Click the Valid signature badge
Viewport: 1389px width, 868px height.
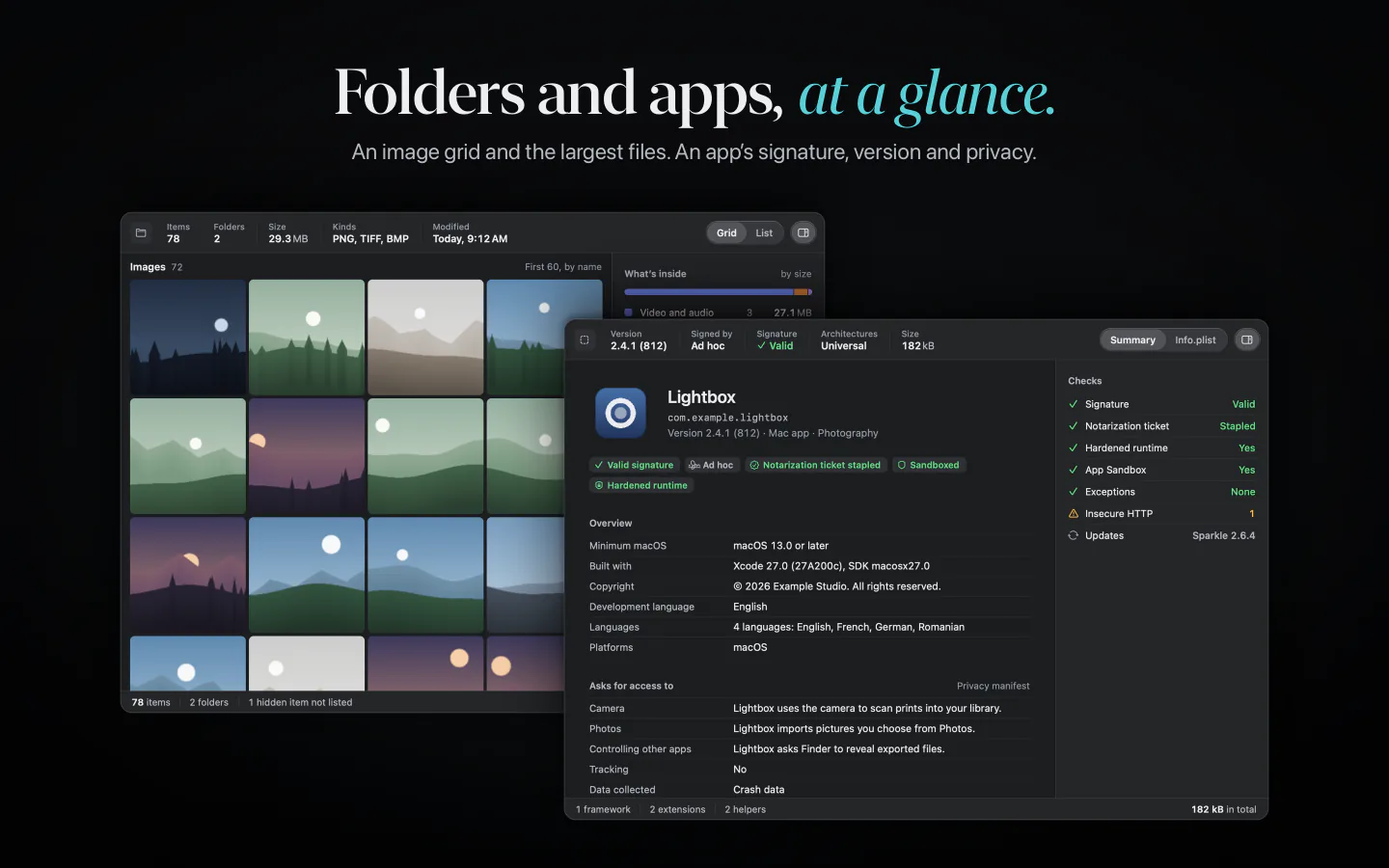(x=634, y=465)
